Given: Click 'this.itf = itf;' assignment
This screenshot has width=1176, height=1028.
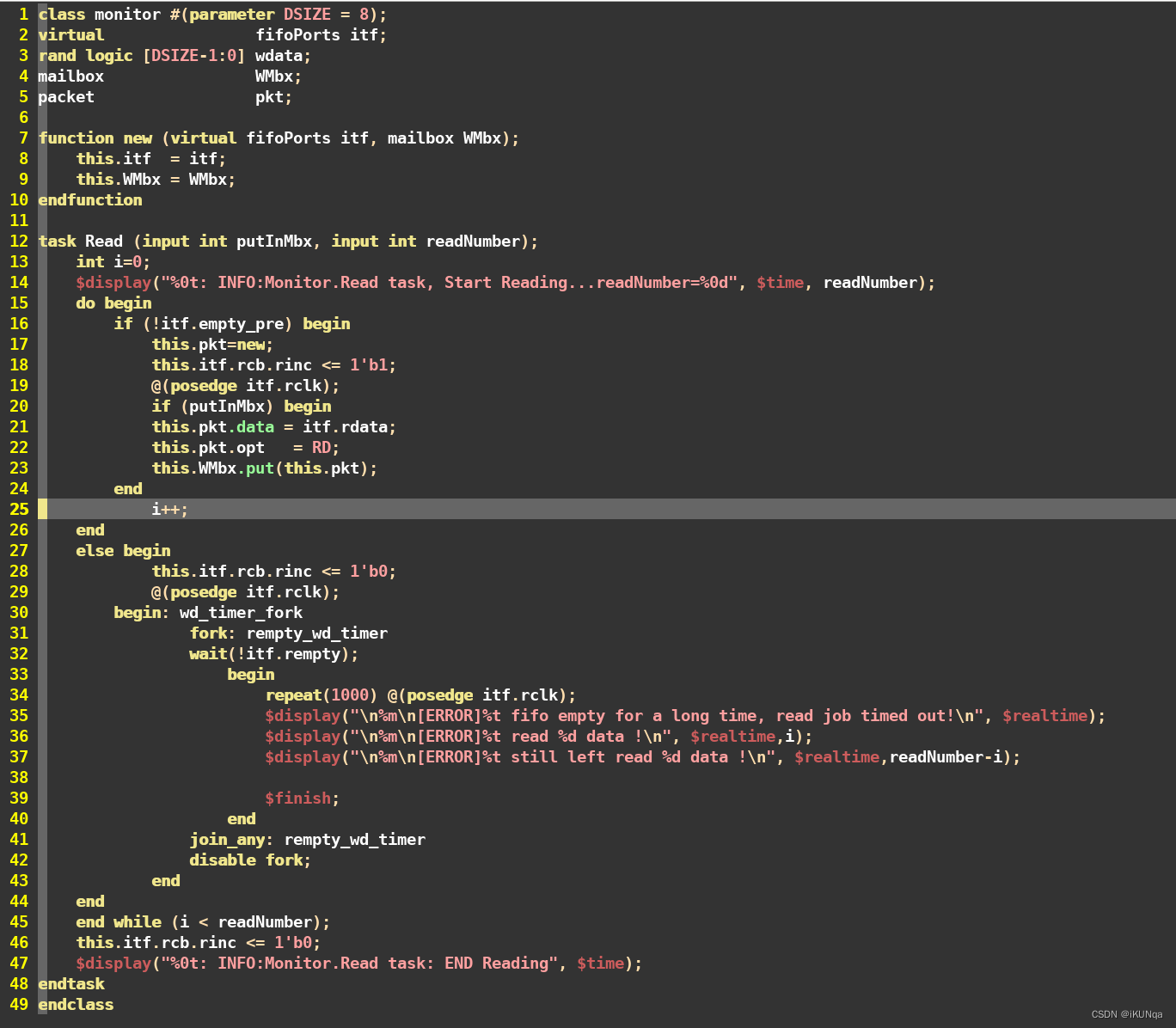Looking at the screenshot, I should tap(151, 159).
